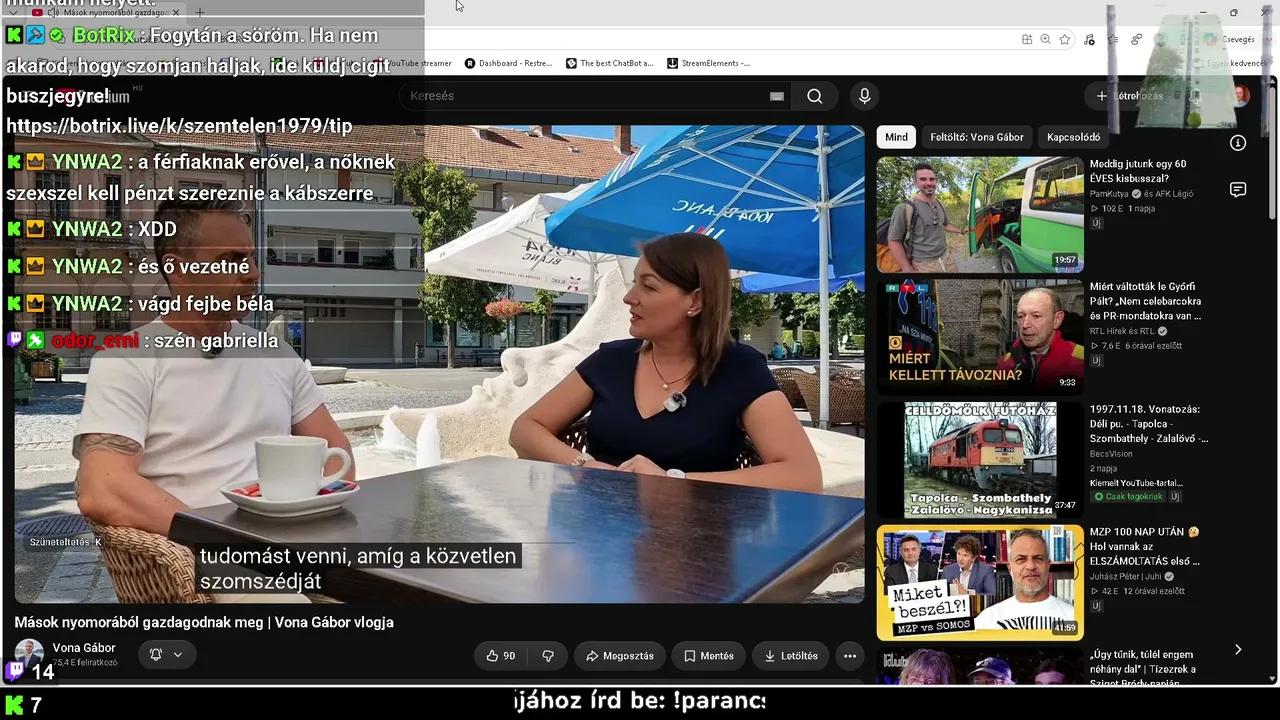
Task: Click the Megosztás share button
Action: 620,656
